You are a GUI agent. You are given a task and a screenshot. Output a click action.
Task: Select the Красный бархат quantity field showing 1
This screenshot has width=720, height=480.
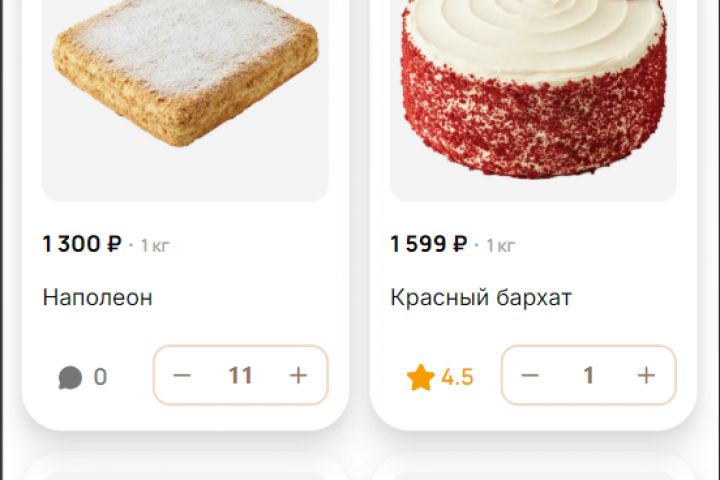pos(588,375)
